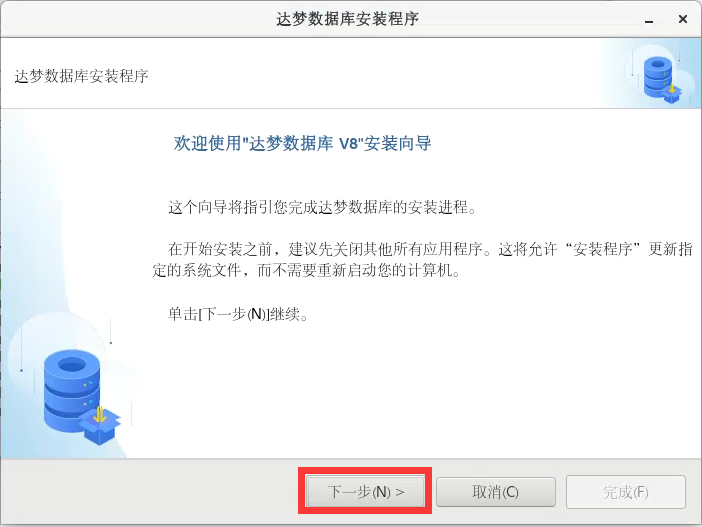This screenshot has height=527, width=702.
Task: Click the top ring of the large database cylinder
Action: click(x=72, y=365)
